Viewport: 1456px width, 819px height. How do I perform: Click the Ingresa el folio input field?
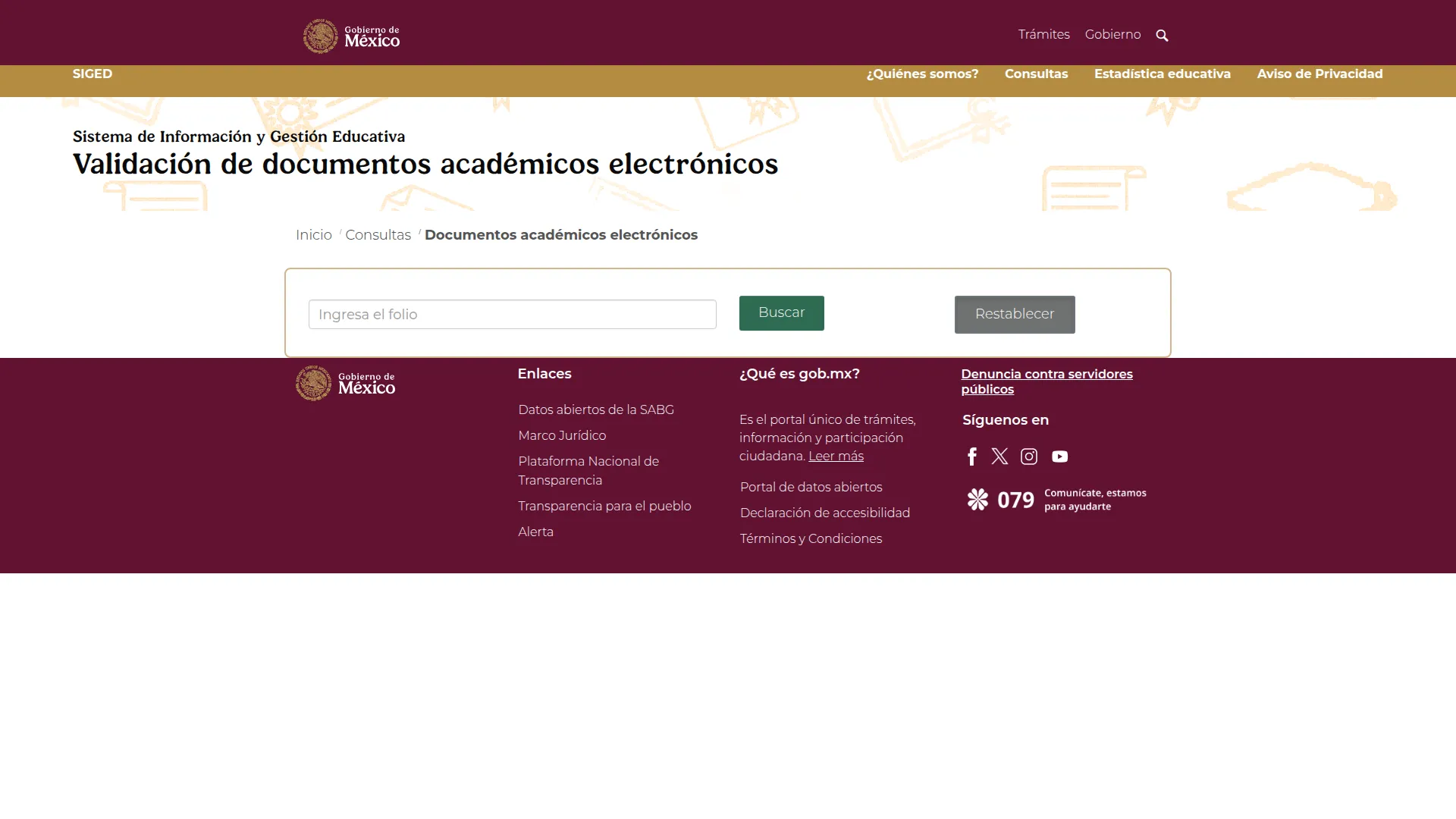pyautogui.click(x=512, y=314)
